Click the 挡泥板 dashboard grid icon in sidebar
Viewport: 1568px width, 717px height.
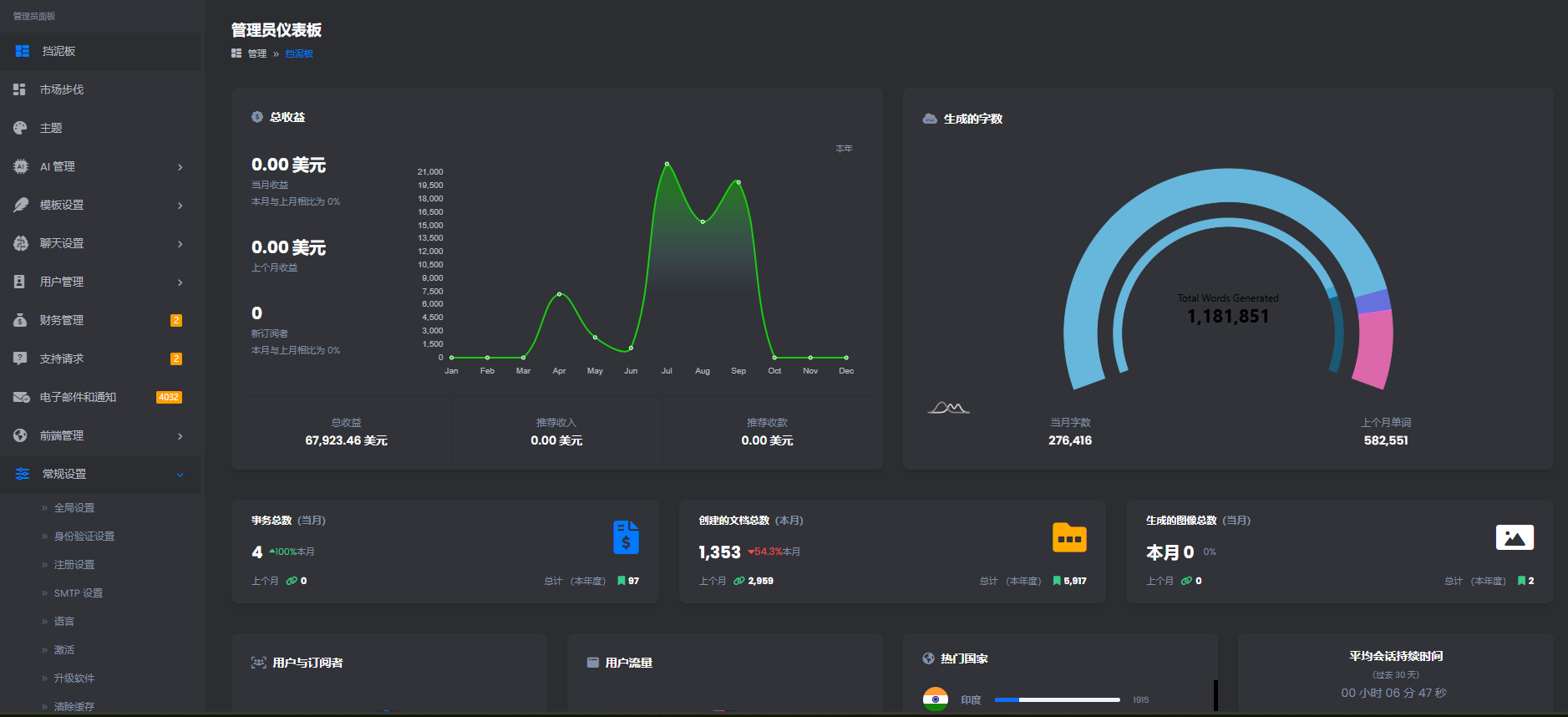point(23,51)
